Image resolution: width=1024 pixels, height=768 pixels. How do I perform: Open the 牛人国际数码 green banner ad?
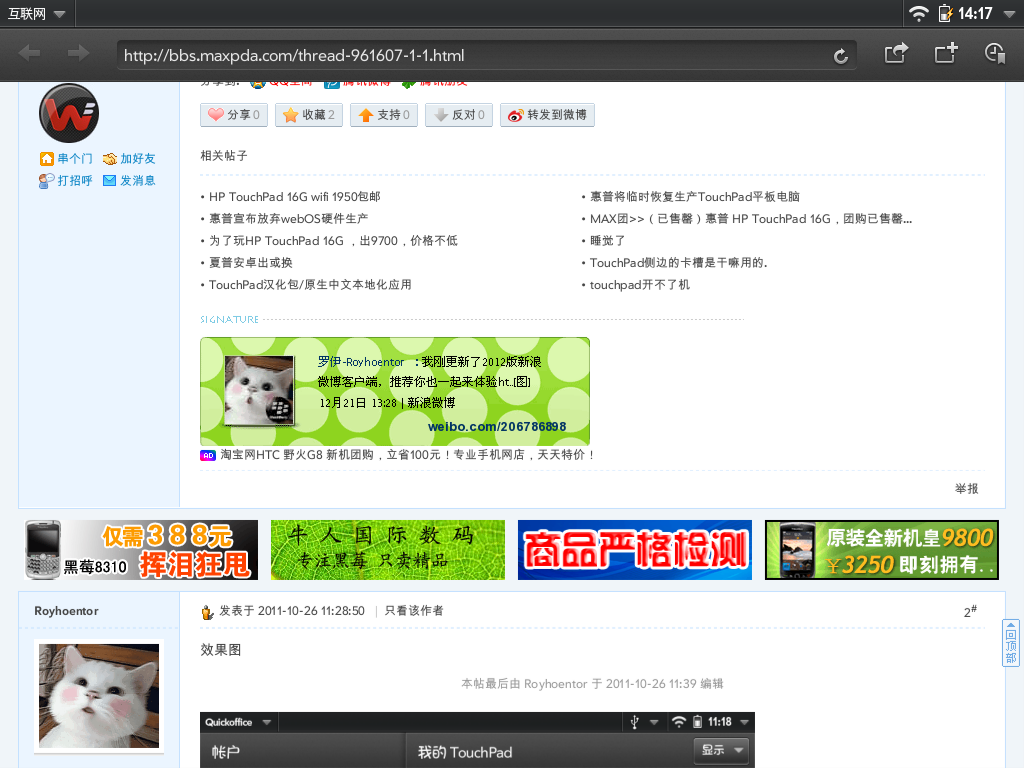coord(388,550)
